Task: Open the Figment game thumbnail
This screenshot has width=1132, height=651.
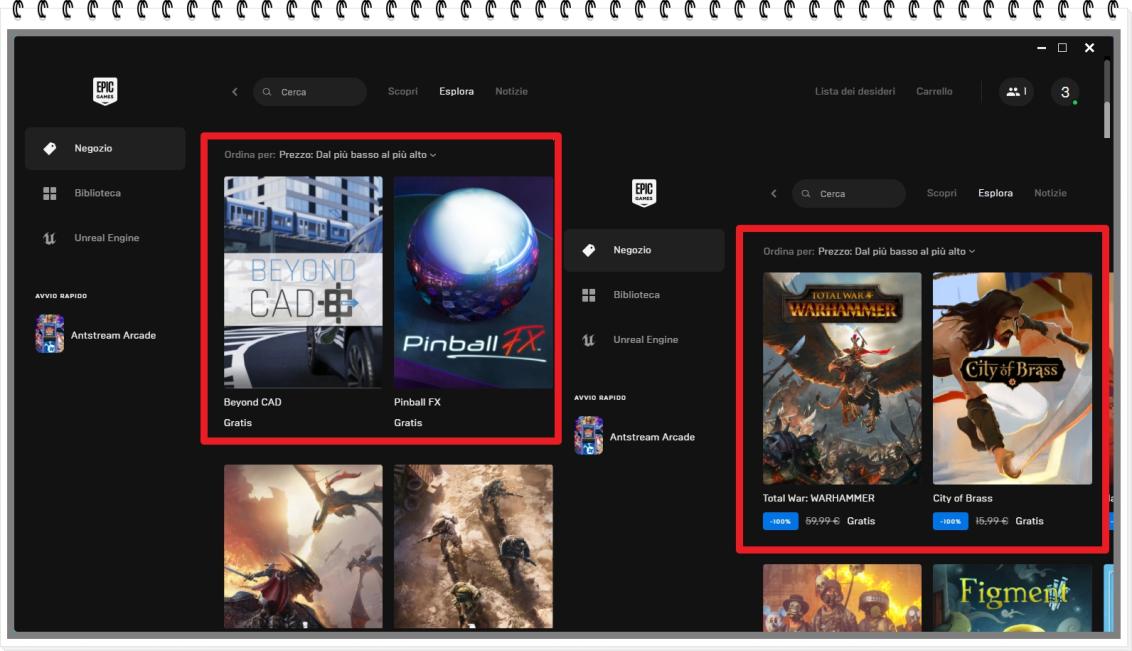Action: coord(1011,597)
